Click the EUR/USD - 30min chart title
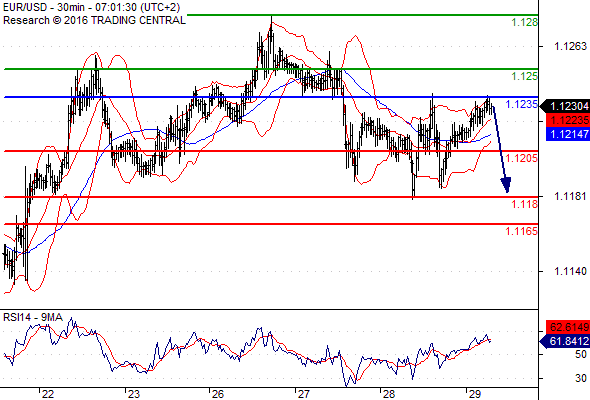Viewport: 590px width, 400px height. tap(91, 8)
